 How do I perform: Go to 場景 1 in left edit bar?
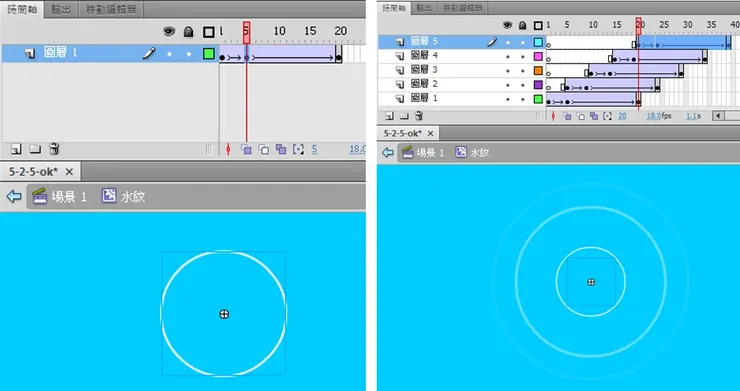click(60, 196)
